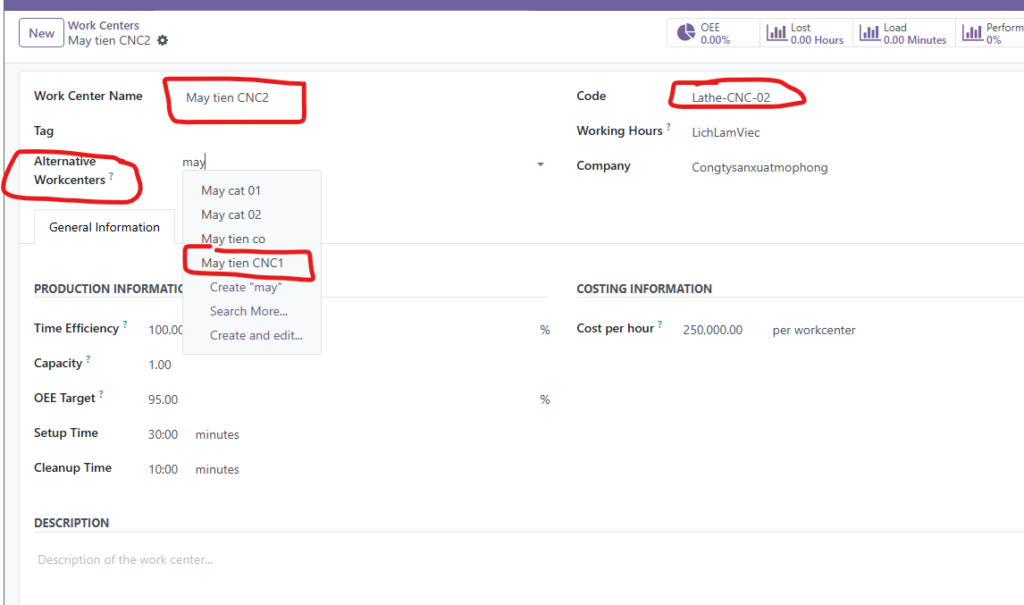Click the Time Efficiency help question mark
The height and width of the screenshot is (605, 1024).
point(125,325)
